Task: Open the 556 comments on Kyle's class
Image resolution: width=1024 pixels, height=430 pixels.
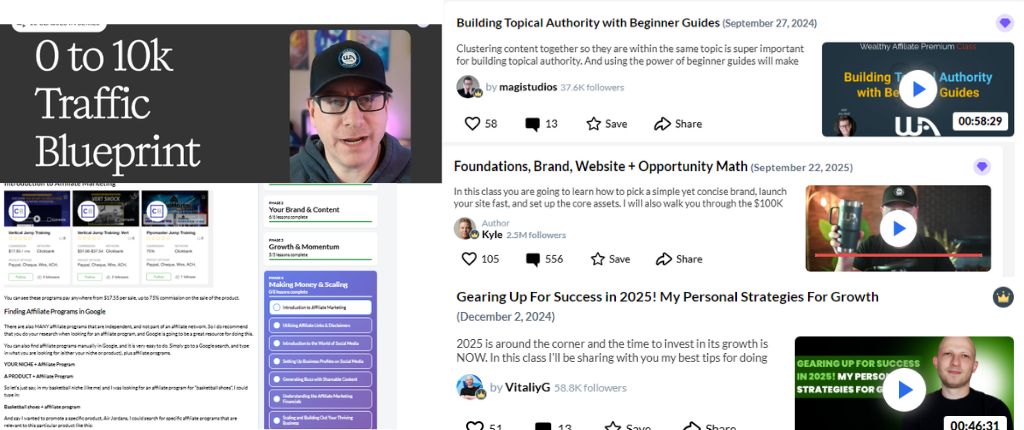Action: [x=544, y=259]
